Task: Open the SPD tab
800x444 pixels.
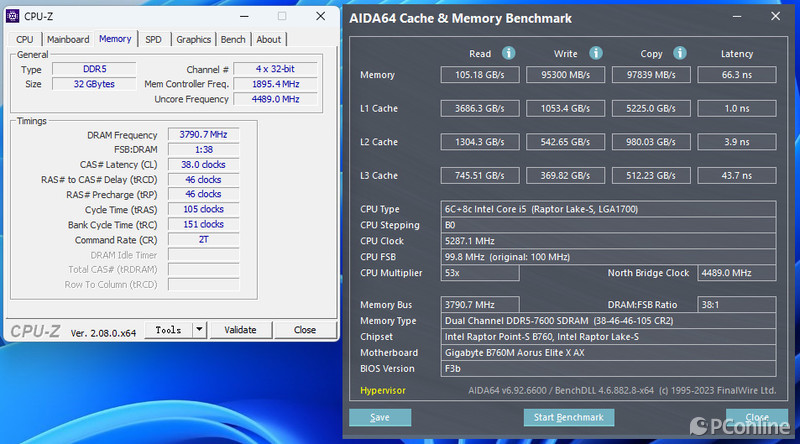Action: 153,39
